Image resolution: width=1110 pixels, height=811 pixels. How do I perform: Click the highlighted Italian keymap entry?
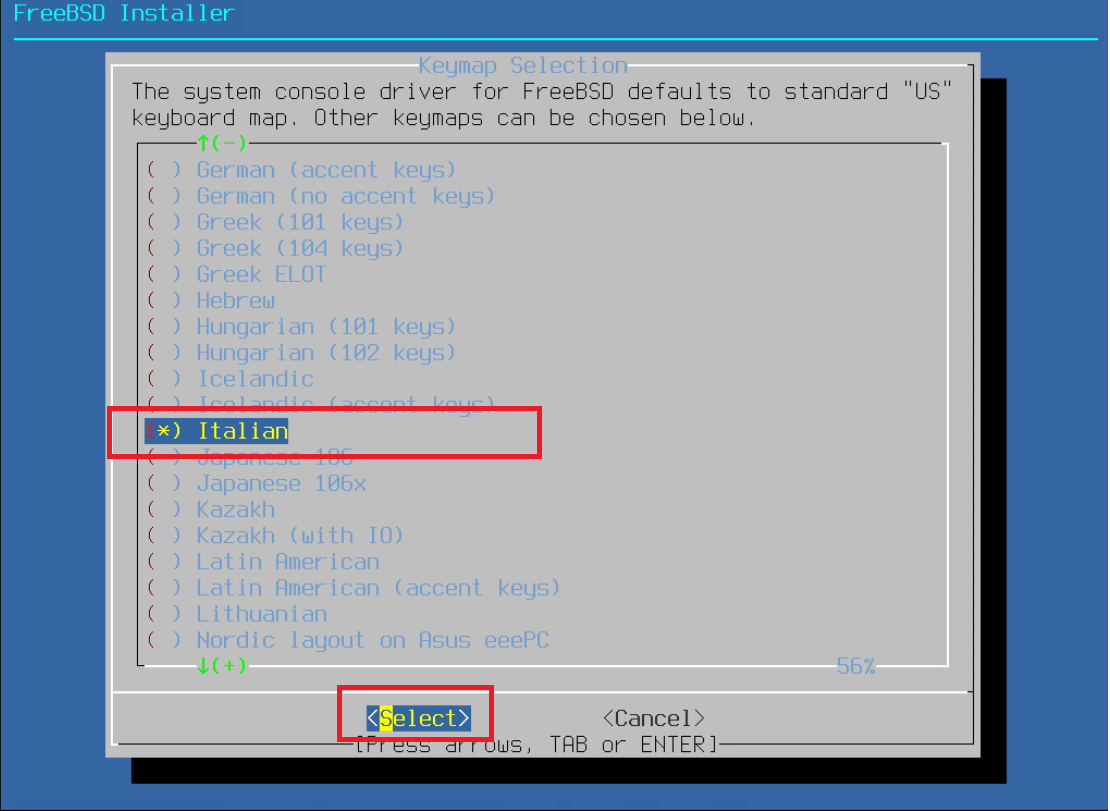click(217, 431)
